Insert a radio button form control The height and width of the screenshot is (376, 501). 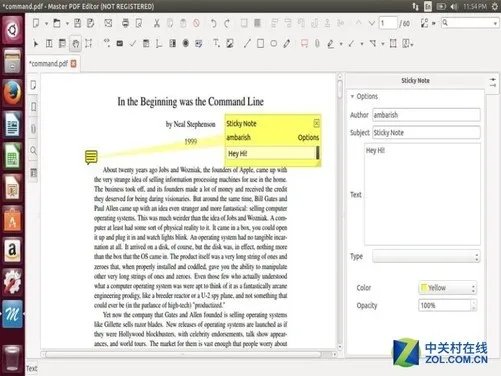coord(186,43)
